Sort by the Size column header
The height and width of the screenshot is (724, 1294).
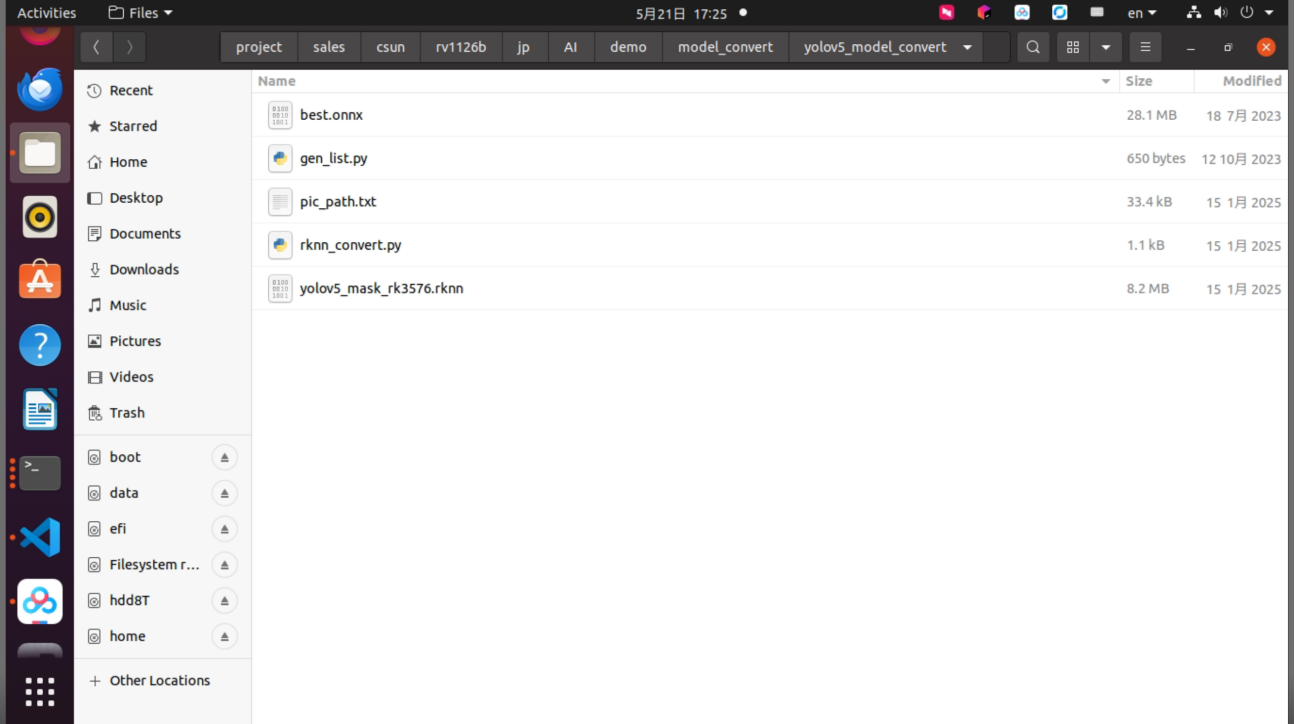tap(1139, 81)
